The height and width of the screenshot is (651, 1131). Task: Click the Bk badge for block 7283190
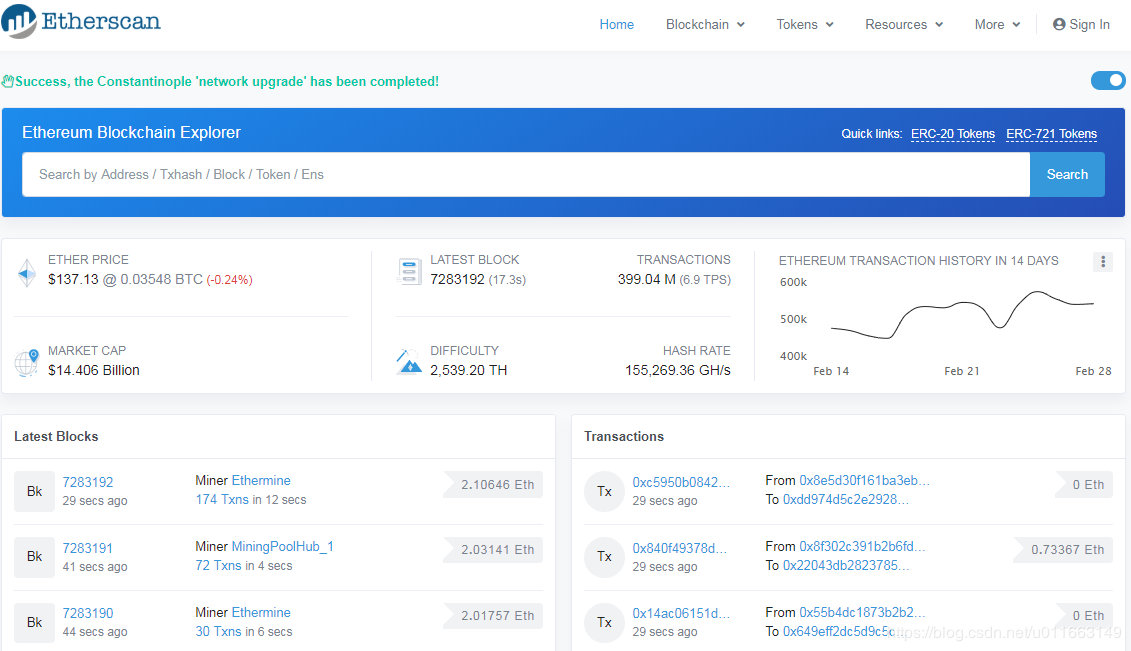point(35,622)
